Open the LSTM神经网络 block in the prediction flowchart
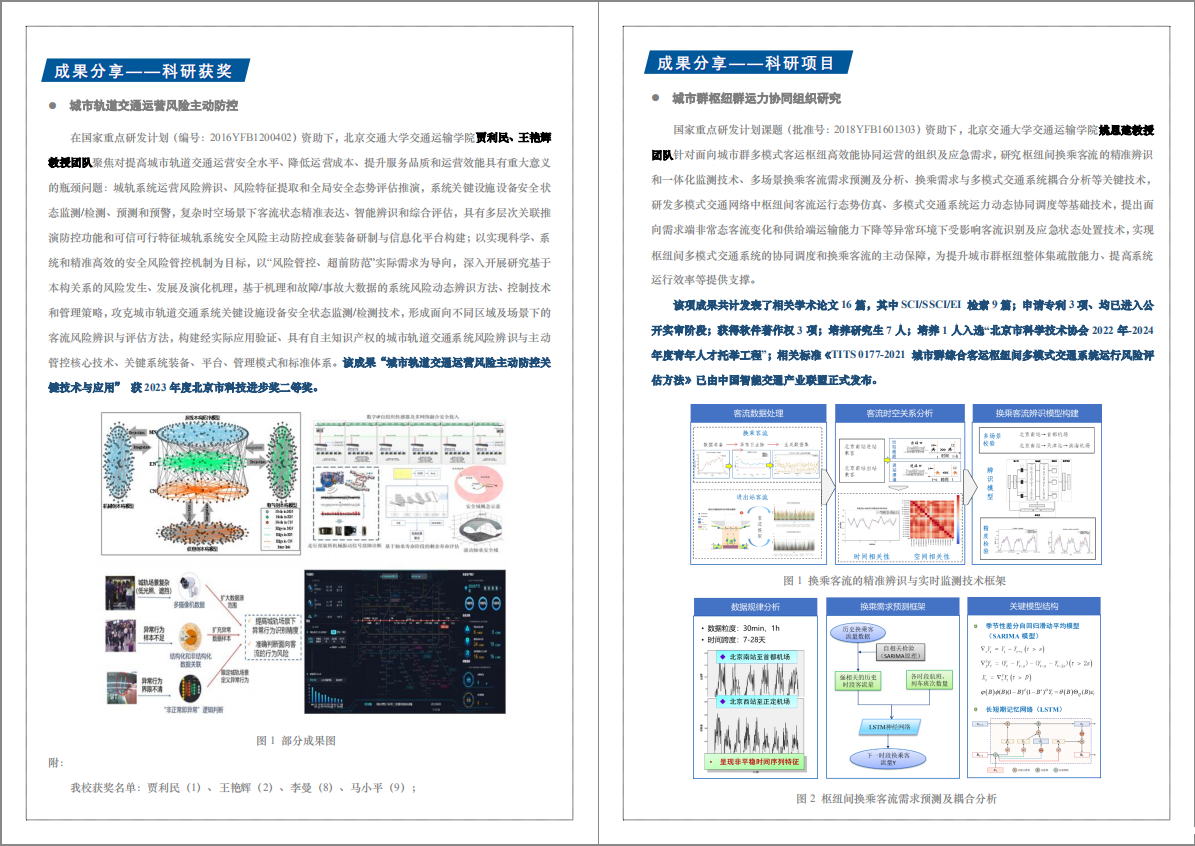This screenshot has height=846, width=1195. pyautogui.click(x=892, y=727)
